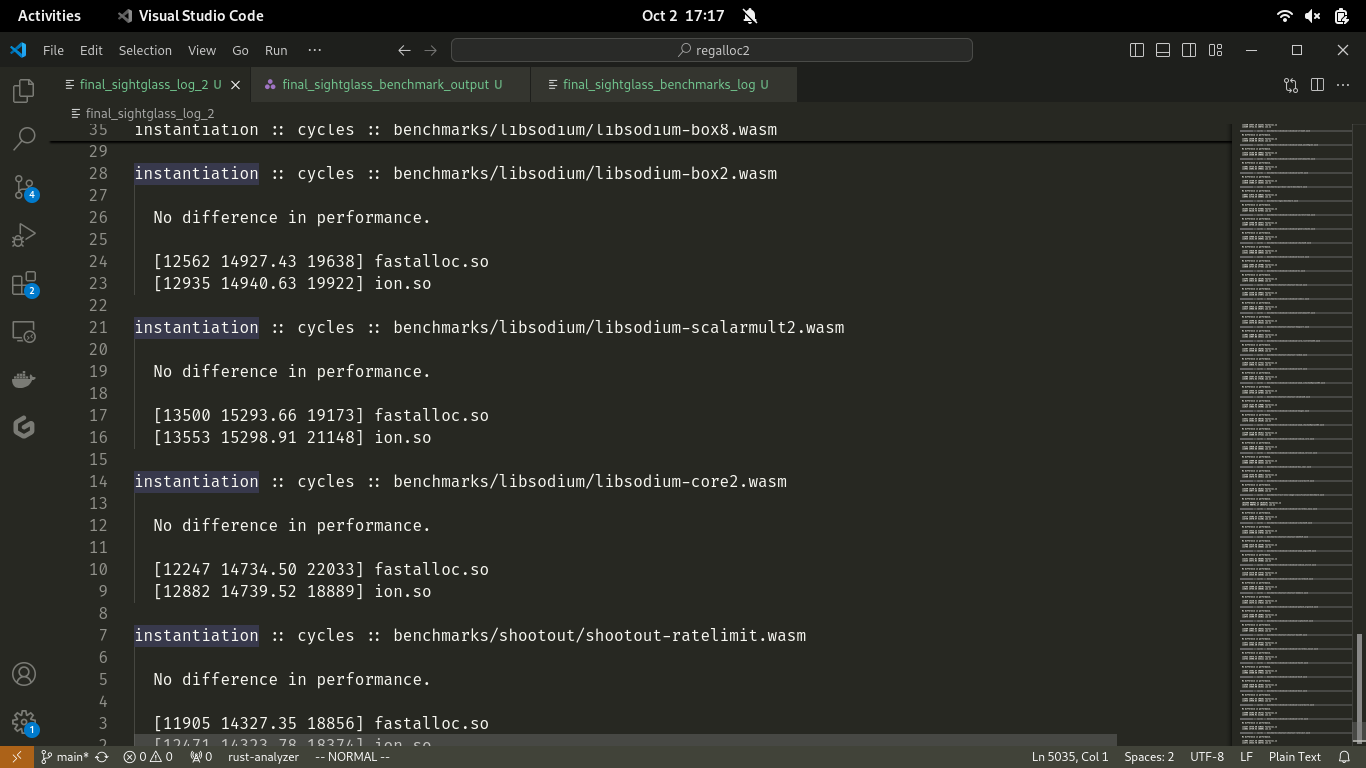Close the final_sightglass_log_2 tab

pyautogui.click(x=236, y=85)
